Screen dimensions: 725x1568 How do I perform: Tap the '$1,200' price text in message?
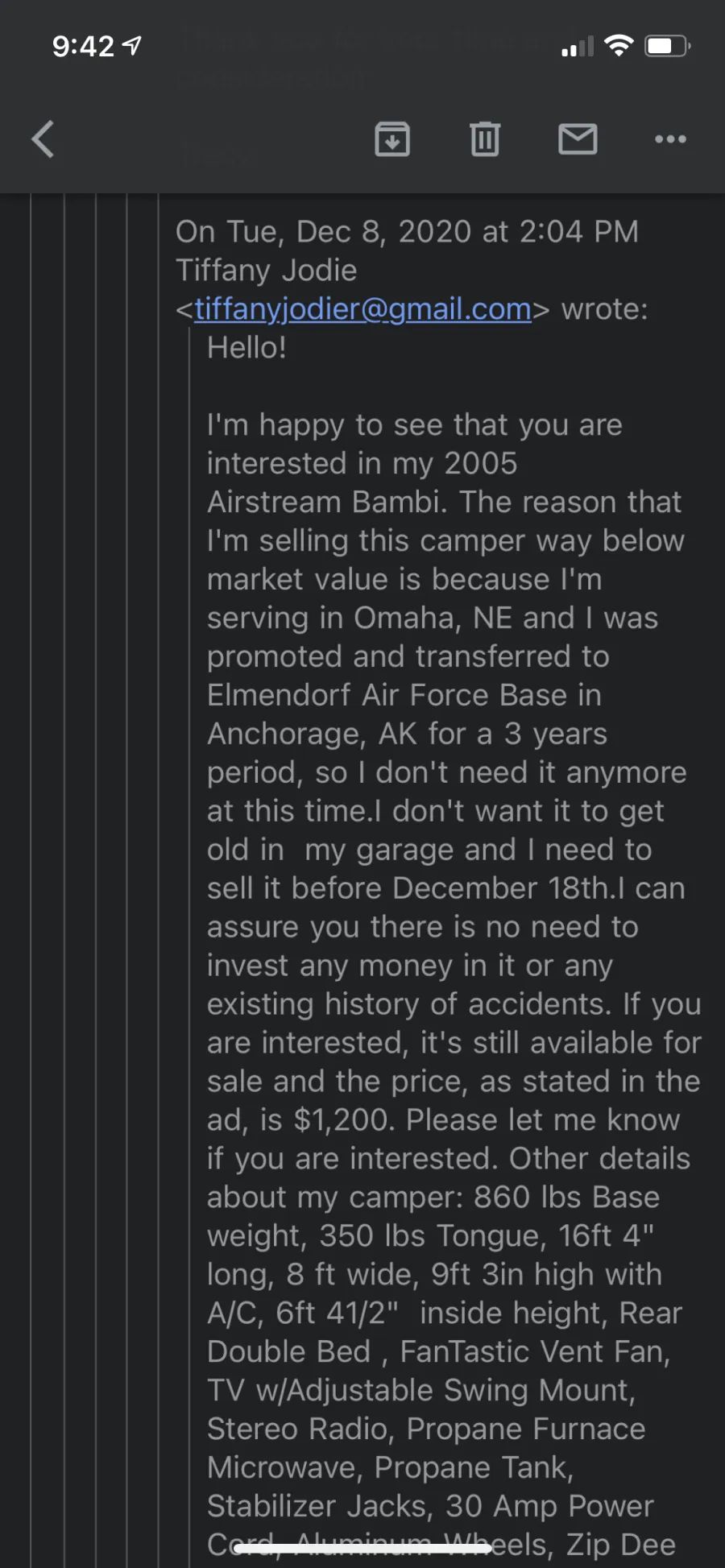(x=344, y=1120)
